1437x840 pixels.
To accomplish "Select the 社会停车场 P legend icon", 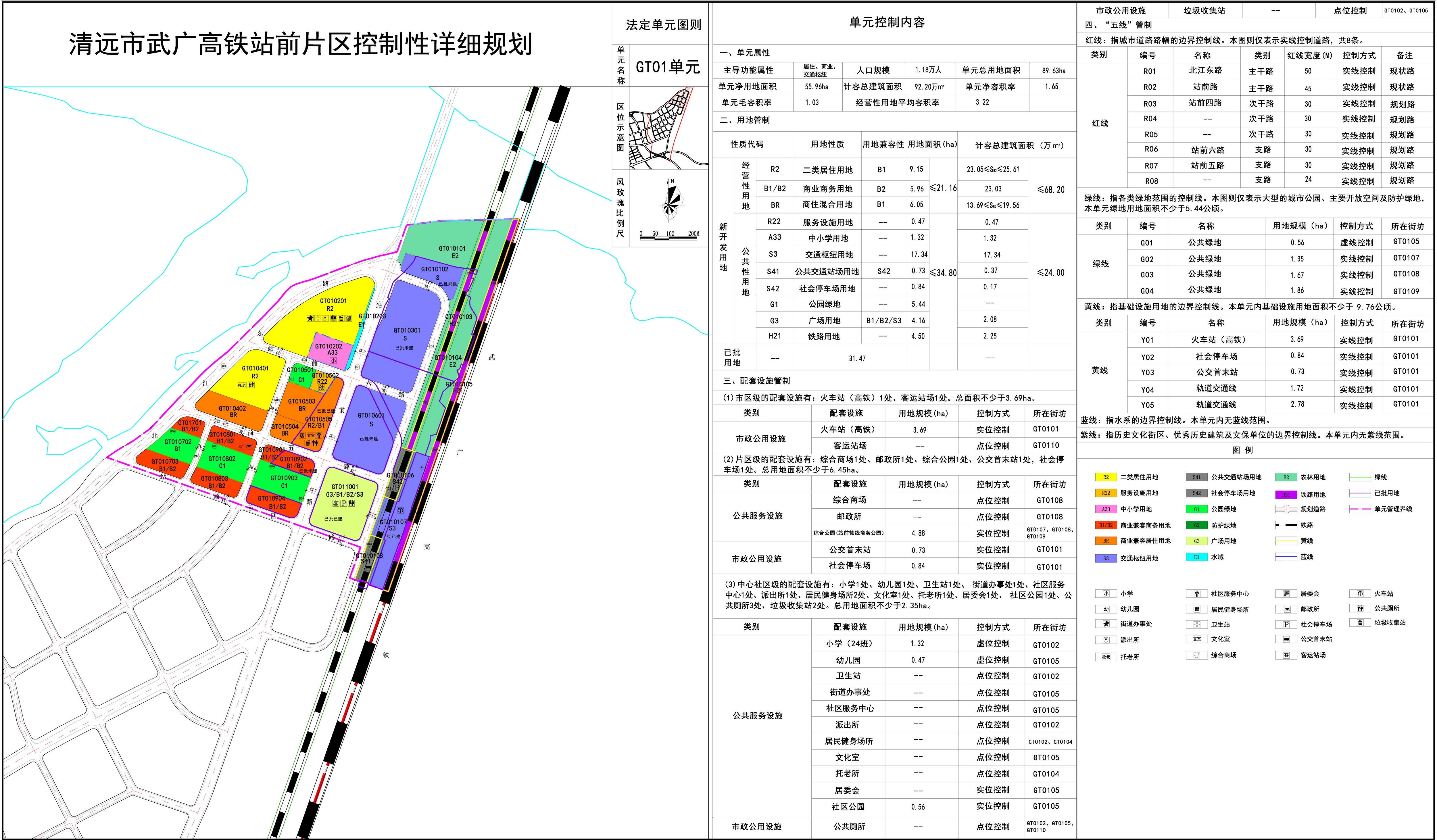I will click(1286, 624).
